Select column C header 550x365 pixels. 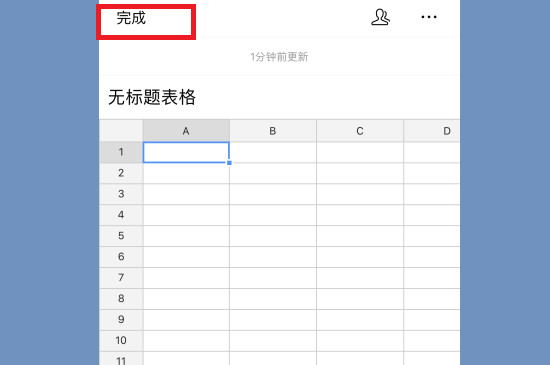360,131
